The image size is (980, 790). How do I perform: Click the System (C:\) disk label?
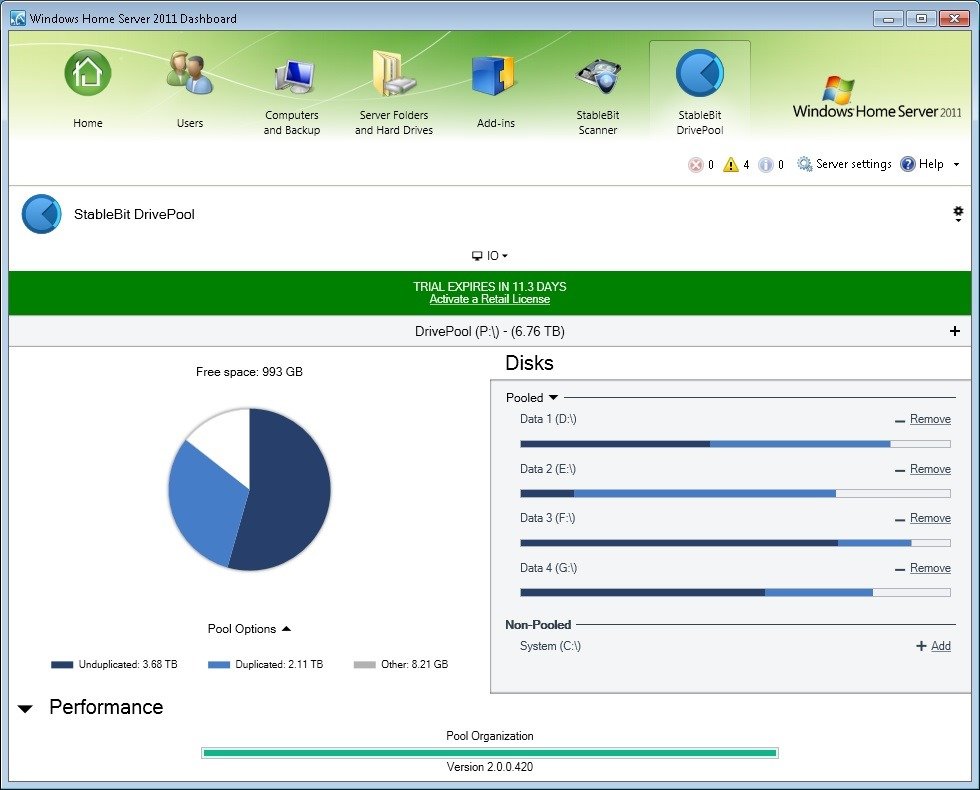coord(550,646)
